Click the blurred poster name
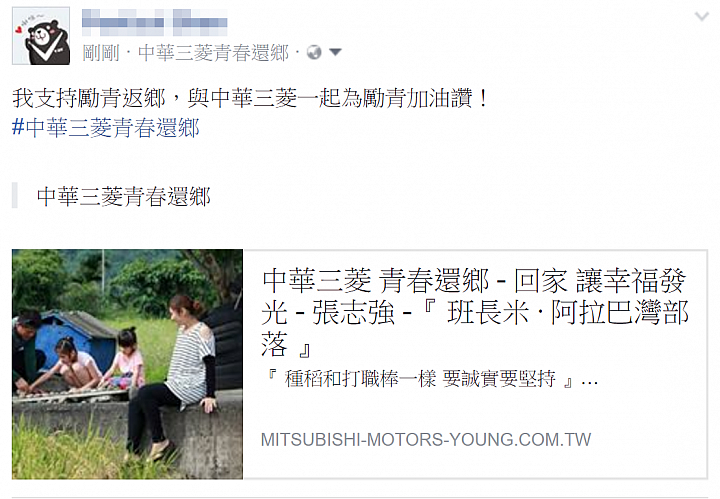The image size is (720, 499). pos(154,22)
